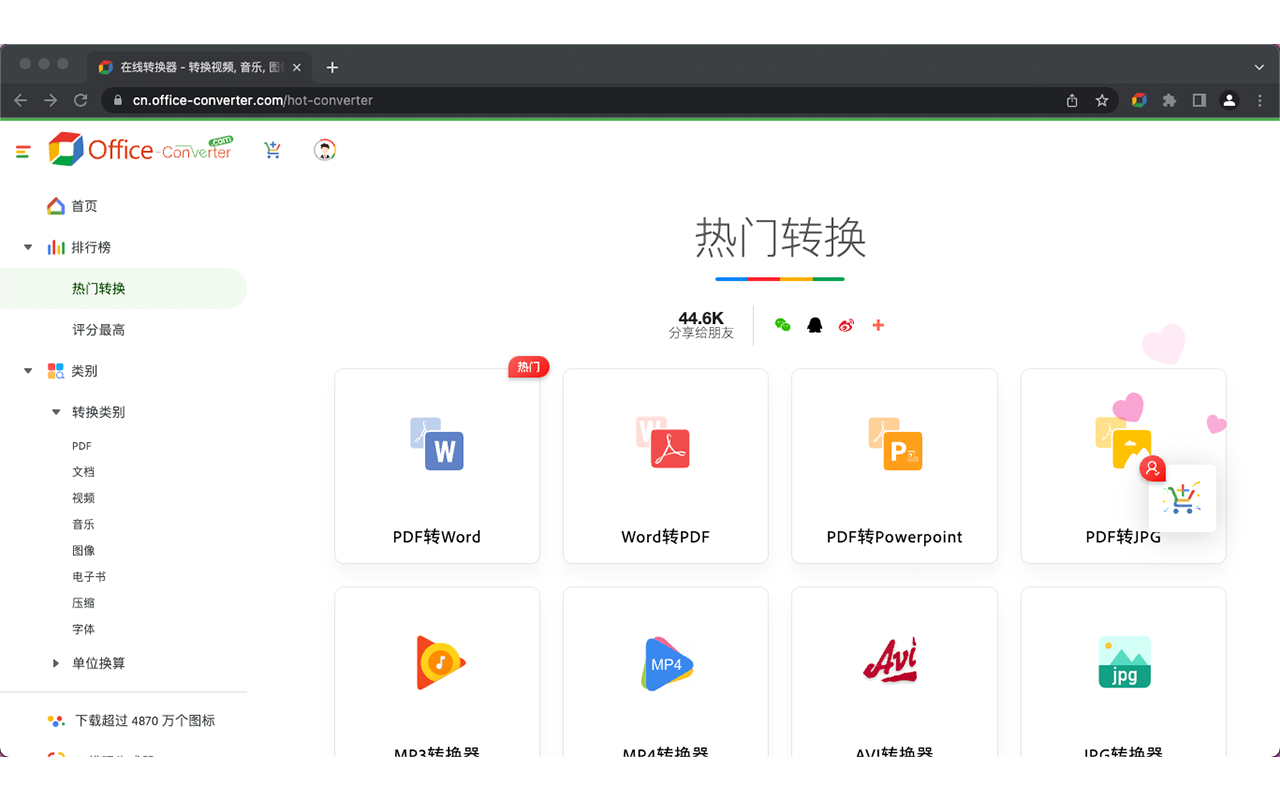Open the Word转PDF converter
Screen dimensions: 1280x800
click(665, 466)
